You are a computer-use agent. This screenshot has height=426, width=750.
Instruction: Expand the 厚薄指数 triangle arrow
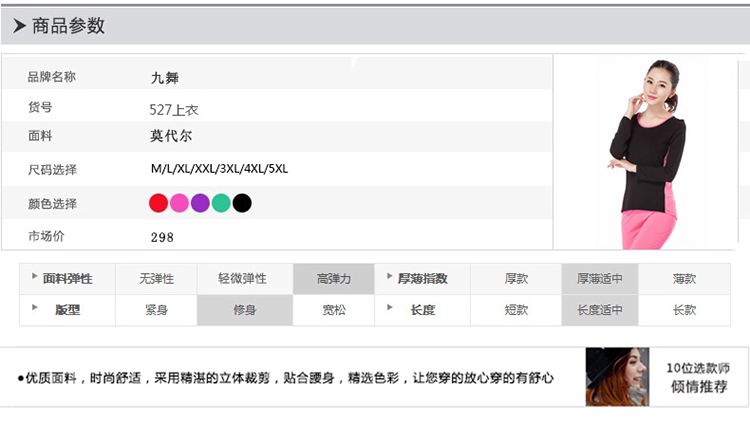coord(387,277)
